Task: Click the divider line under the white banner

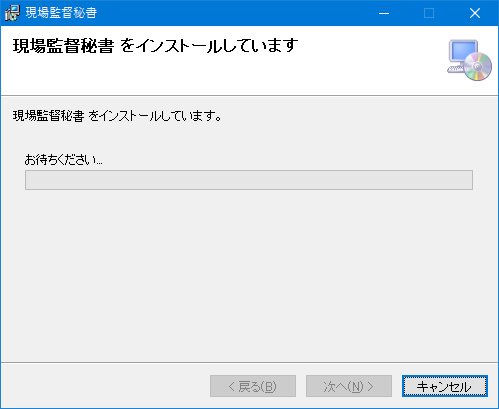Action: coord(249,96)
